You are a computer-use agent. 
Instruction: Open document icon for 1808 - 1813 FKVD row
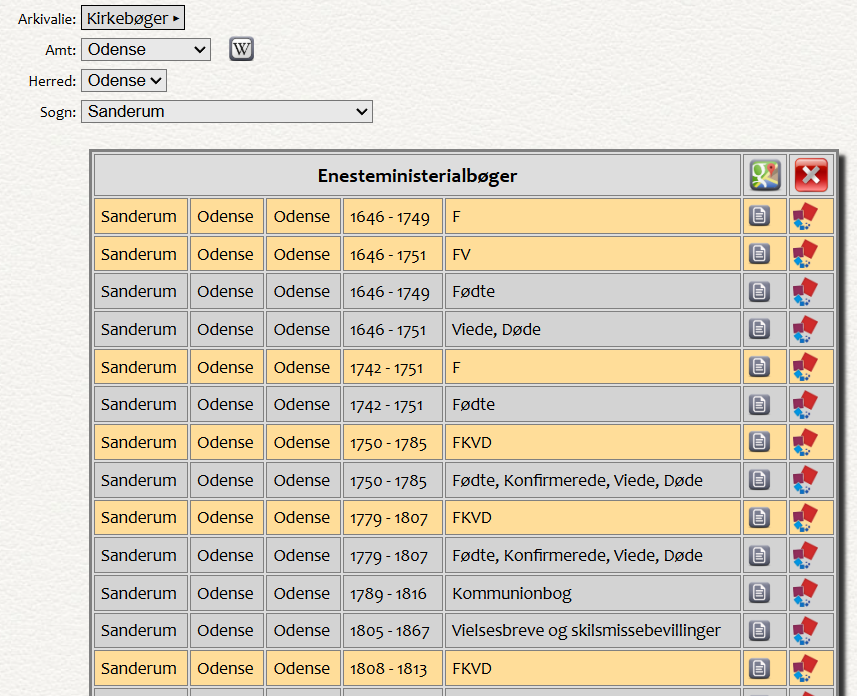click(x=760, y=668)
